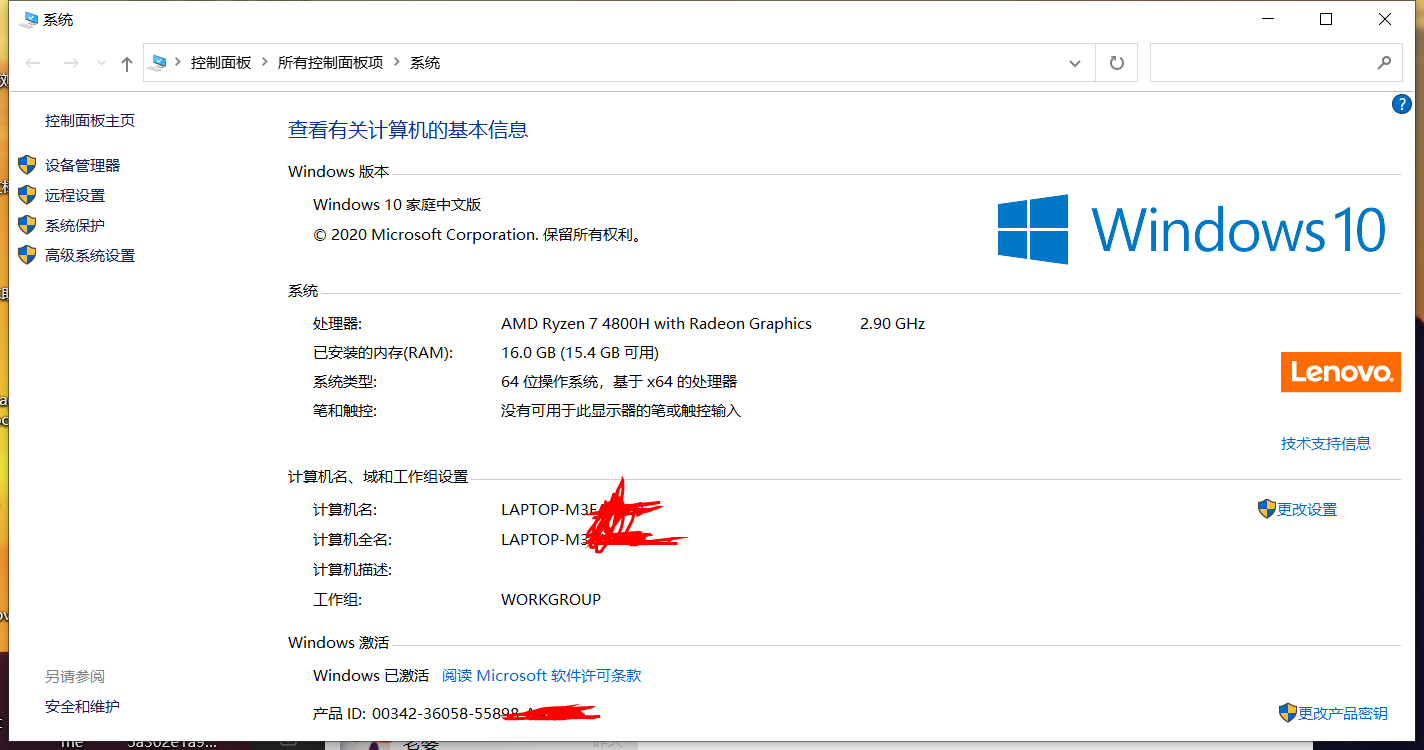Click 更改产品密钥 change product key link

pyautogui.click(x=1343, y=713)
